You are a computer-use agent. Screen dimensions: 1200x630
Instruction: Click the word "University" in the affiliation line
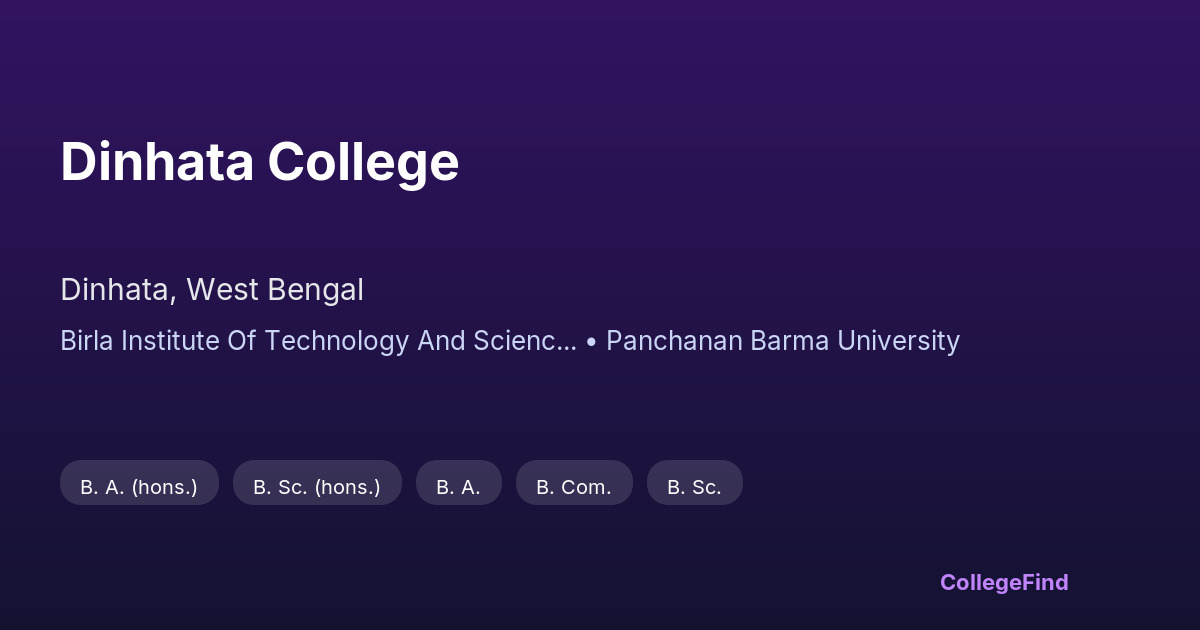click(x=898, y=341)
